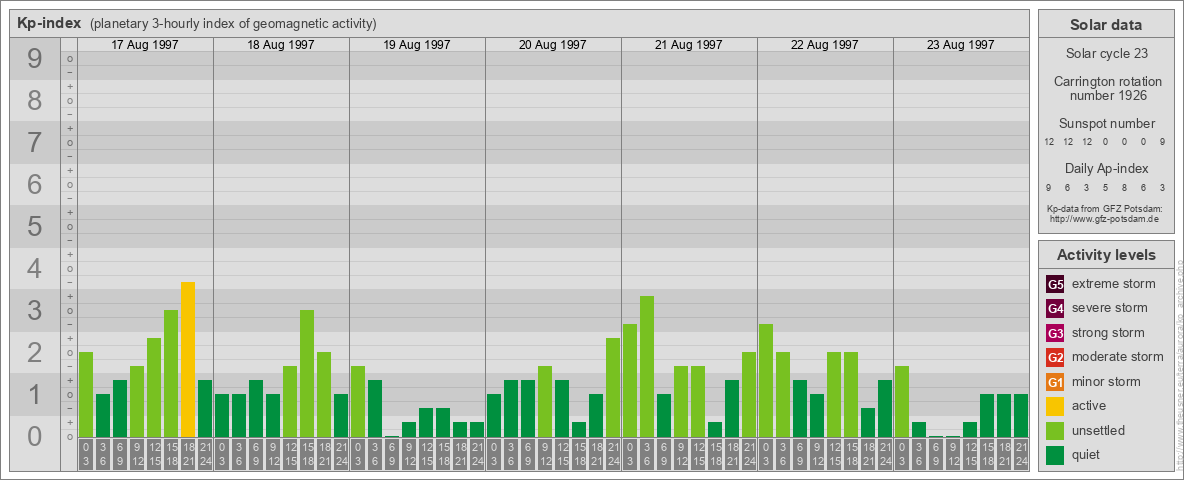This screenshot has width=1184, height=480.
Task: Click the Solar data panel heading
Action: point(1106,25)
